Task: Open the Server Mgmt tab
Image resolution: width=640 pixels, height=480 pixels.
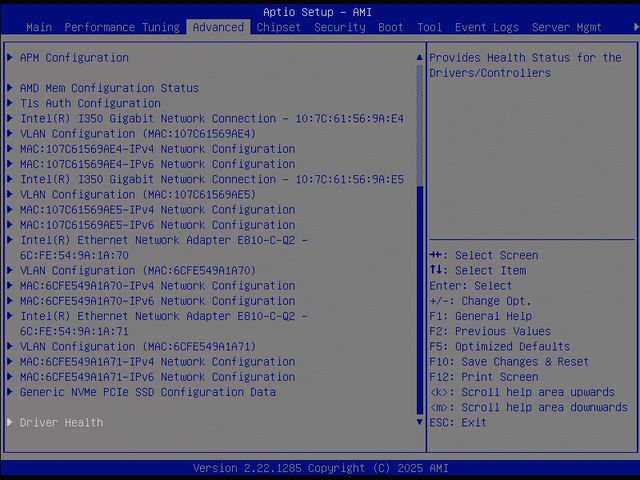Action: click(x=566, y=27)
